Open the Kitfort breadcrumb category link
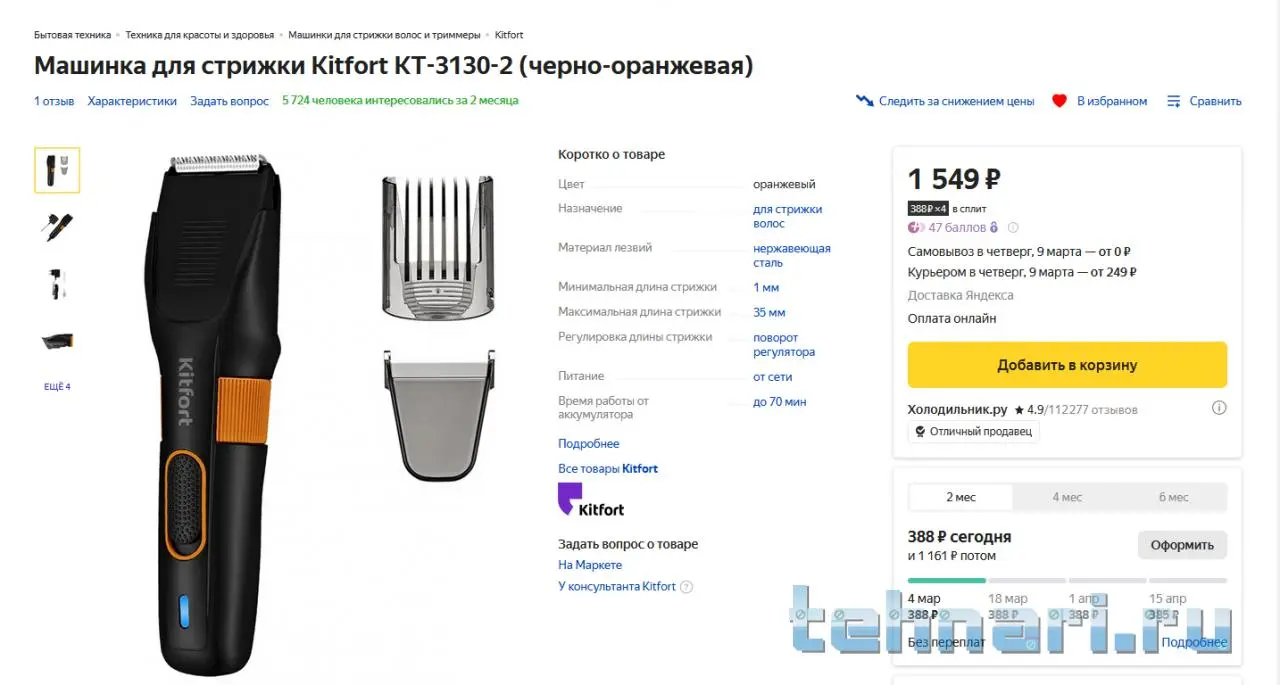This screenshot has width=1280, height=685. point(509,35)
